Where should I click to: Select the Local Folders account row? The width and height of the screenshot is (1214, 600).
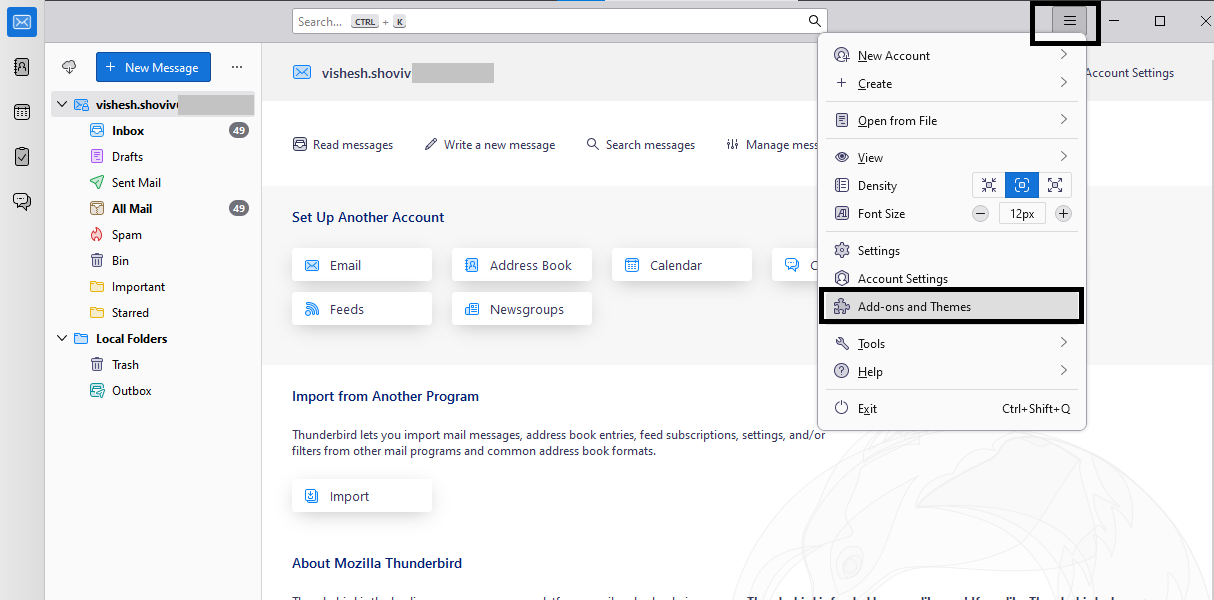point(153,338)
